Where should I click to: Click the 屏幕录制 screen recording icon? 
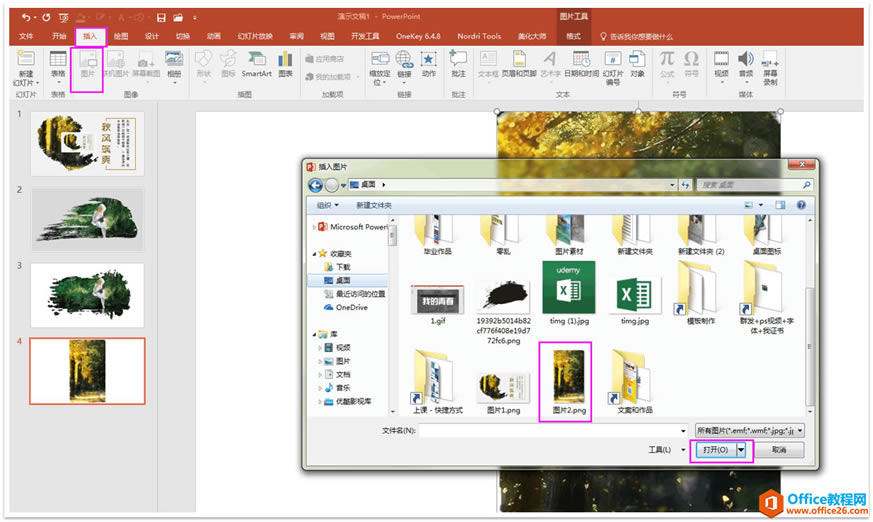[771, 59]
